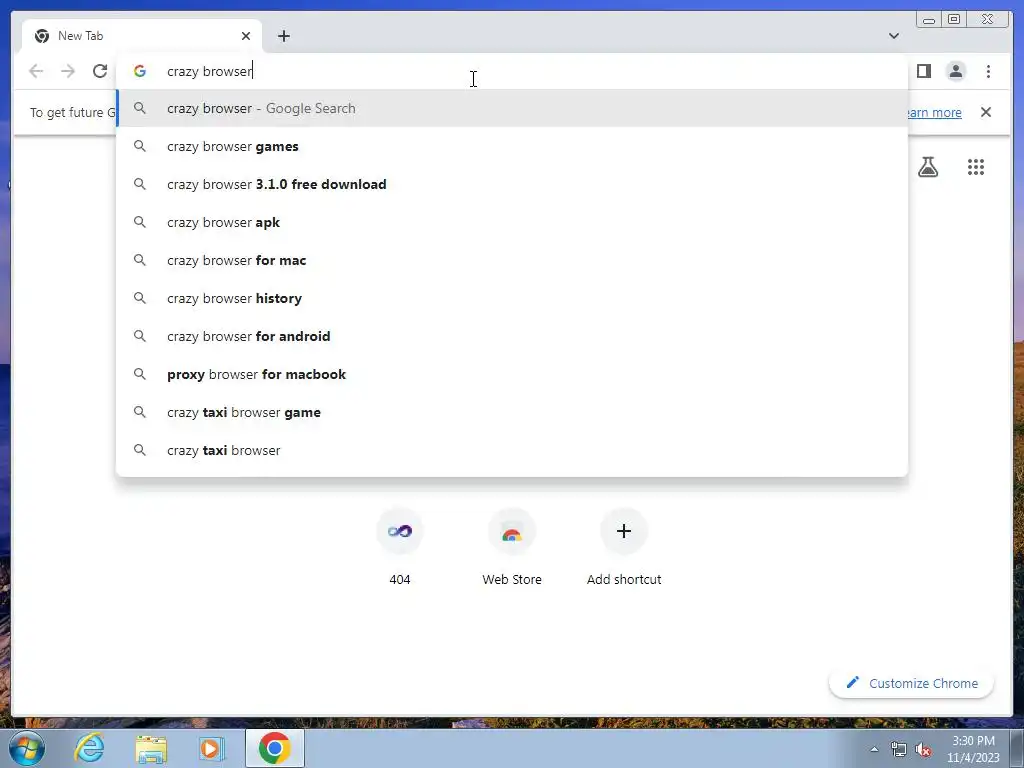Viewport: 1024px width, 768px height.
Task: Dismiss the info bar with X
Action: point(985,112)
